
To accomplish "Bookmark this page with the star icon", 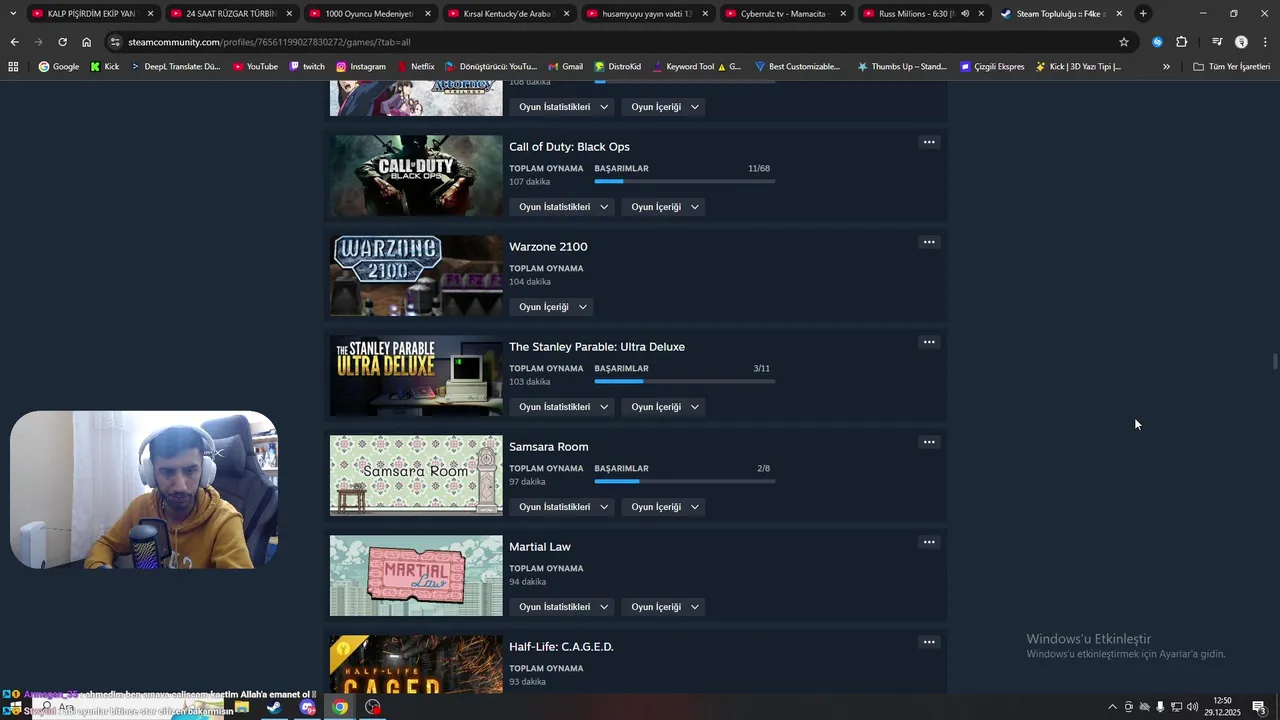I will click(x=1124, y=42).
